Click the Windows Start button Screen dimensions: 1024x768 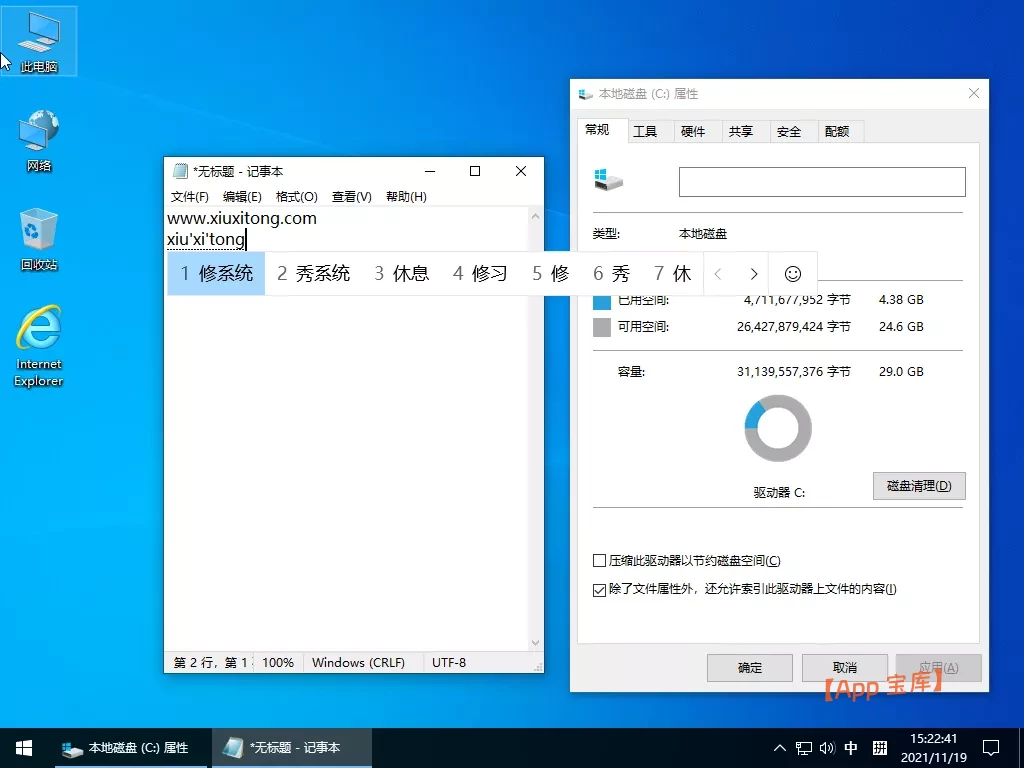pos(22,747)
